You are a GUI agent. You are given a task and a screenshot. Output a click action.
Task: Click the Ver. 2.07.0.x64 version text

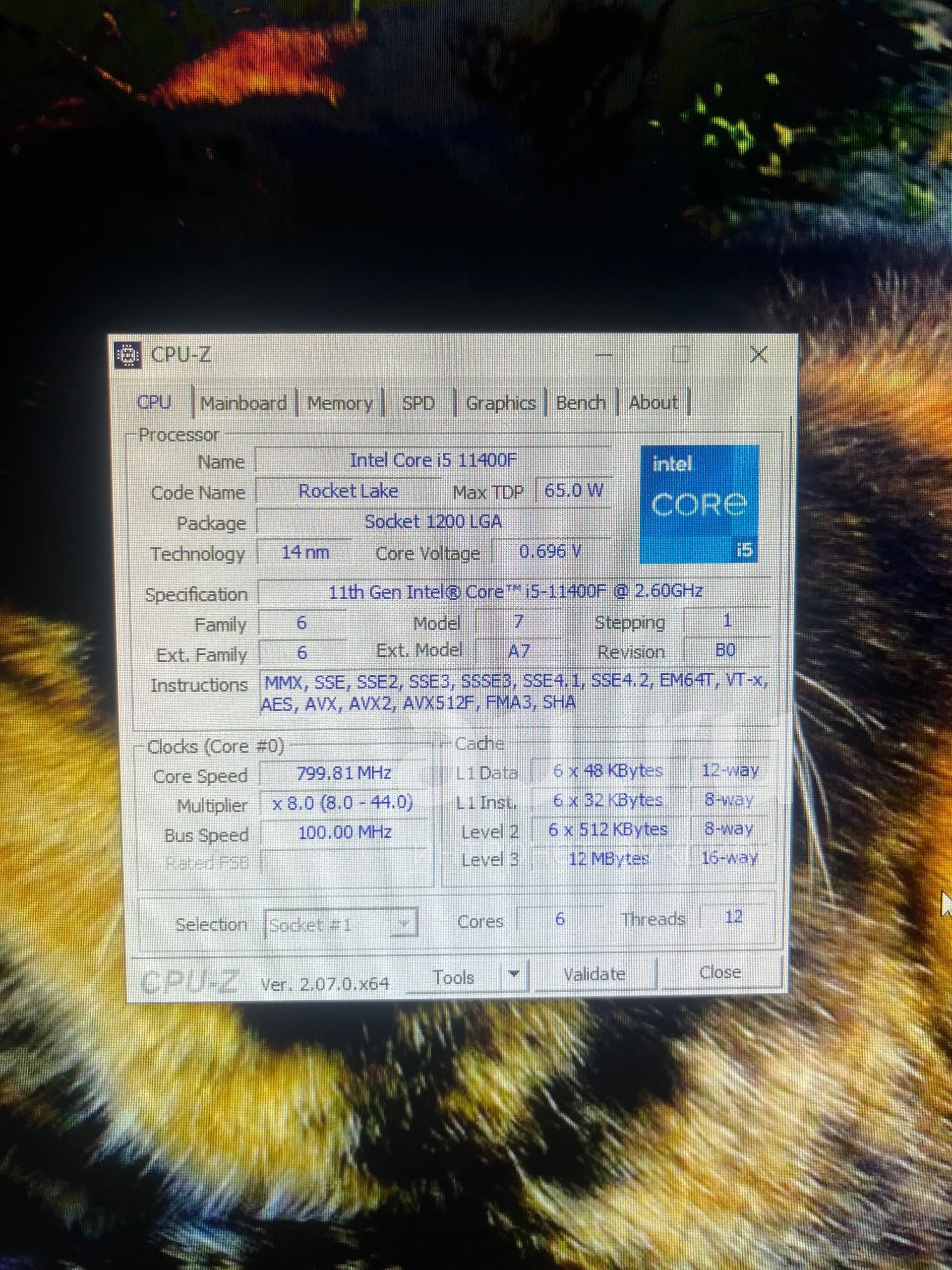pyautogui.click(x=325, y=983)
